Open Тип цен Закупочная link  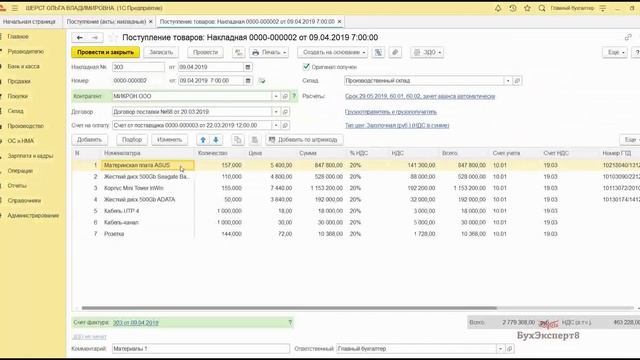(x=397, y=125)
